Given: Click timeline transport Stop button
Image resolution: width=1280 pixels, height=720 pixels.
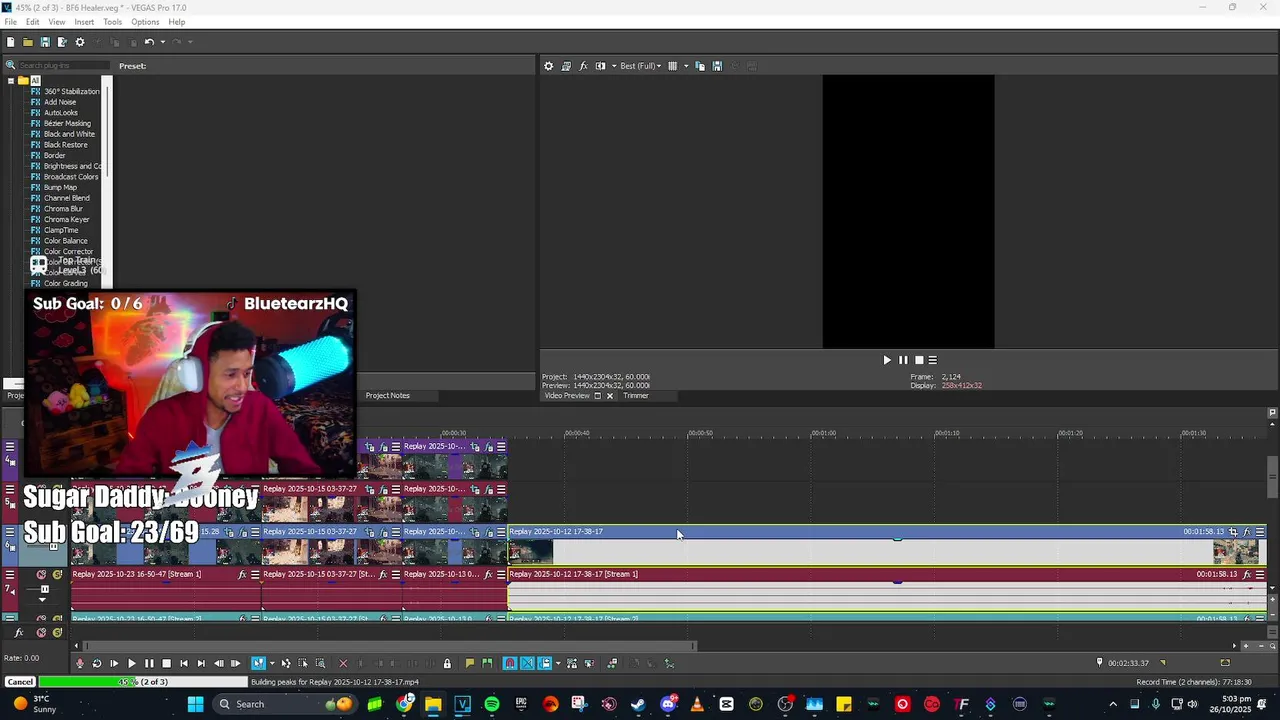Looking at the screenshot, I should click(166, 663).
